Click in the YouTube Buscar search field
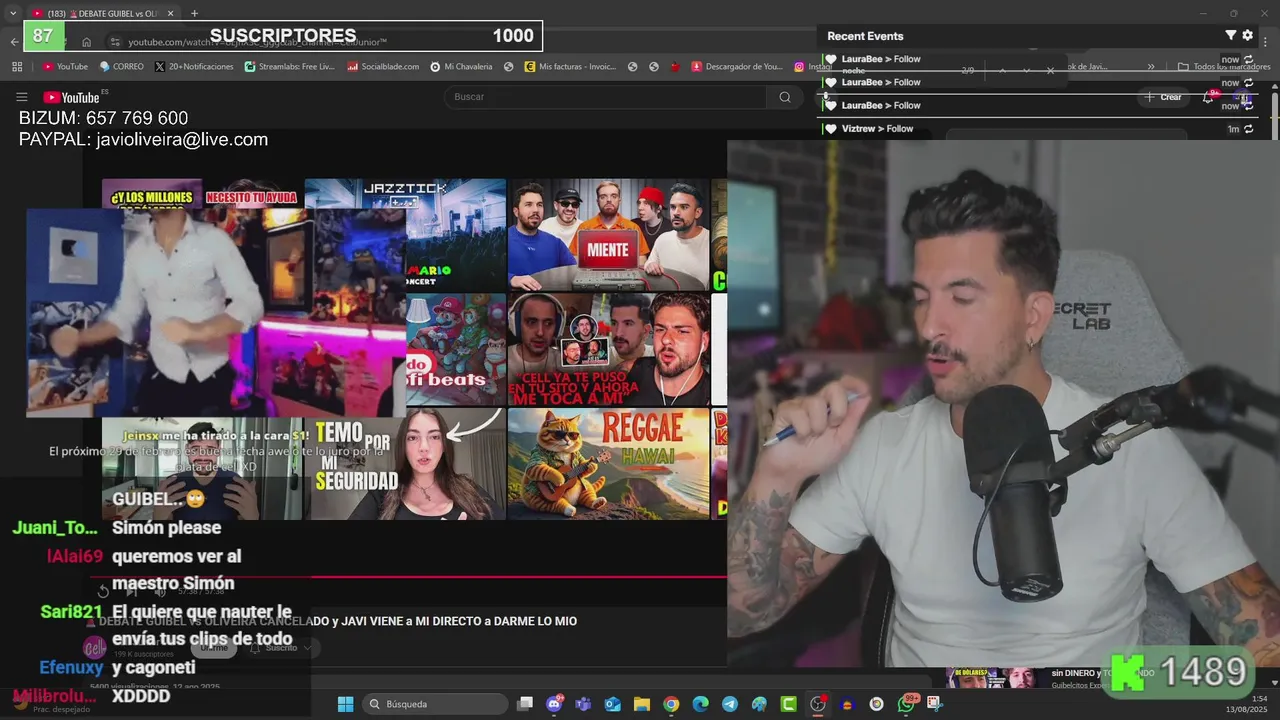The image size is (1280, 720). [x=605, y=97]
